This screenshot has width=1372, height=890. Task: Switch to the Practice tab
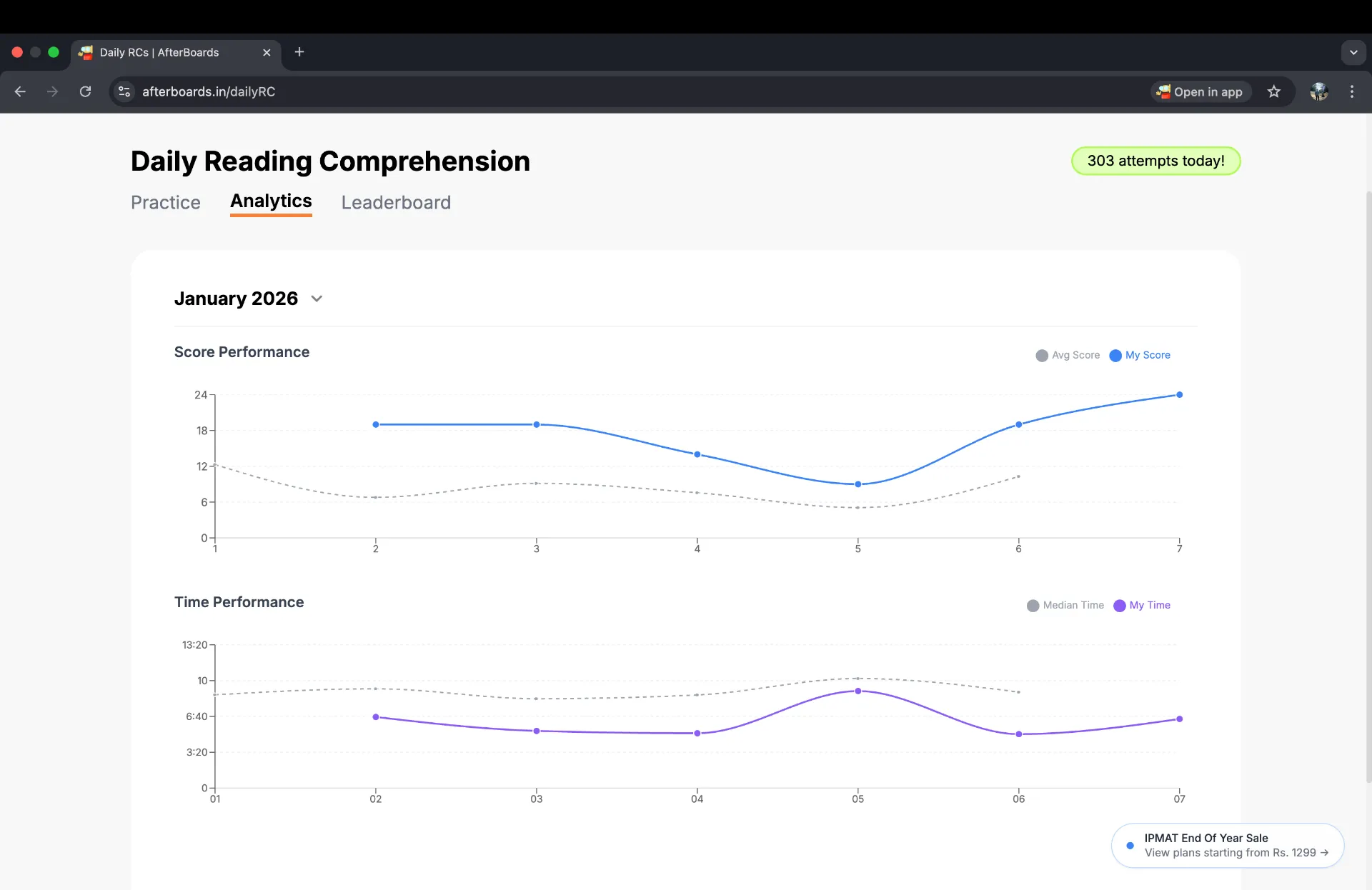point(166,202)
